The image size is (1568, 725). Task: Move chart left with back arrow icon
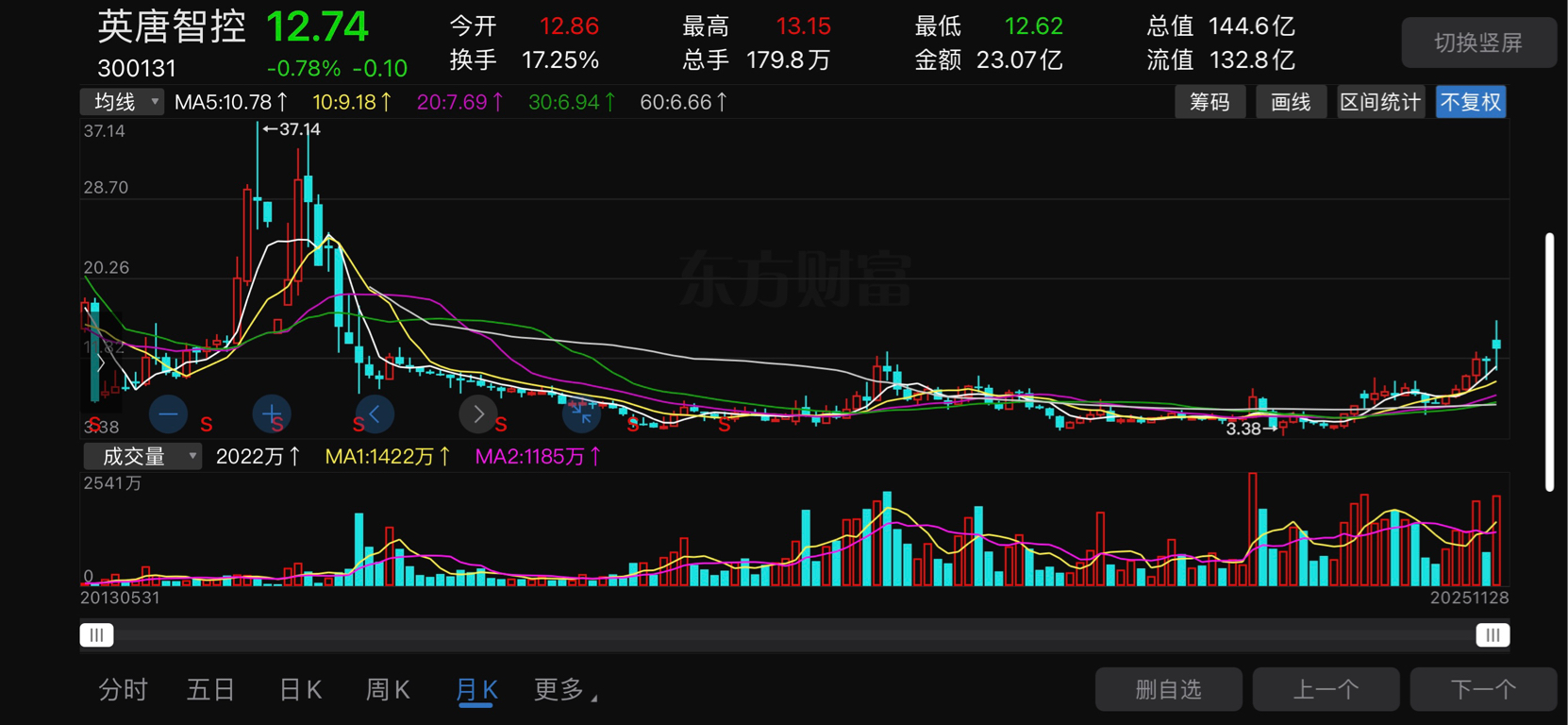point(375,413)
